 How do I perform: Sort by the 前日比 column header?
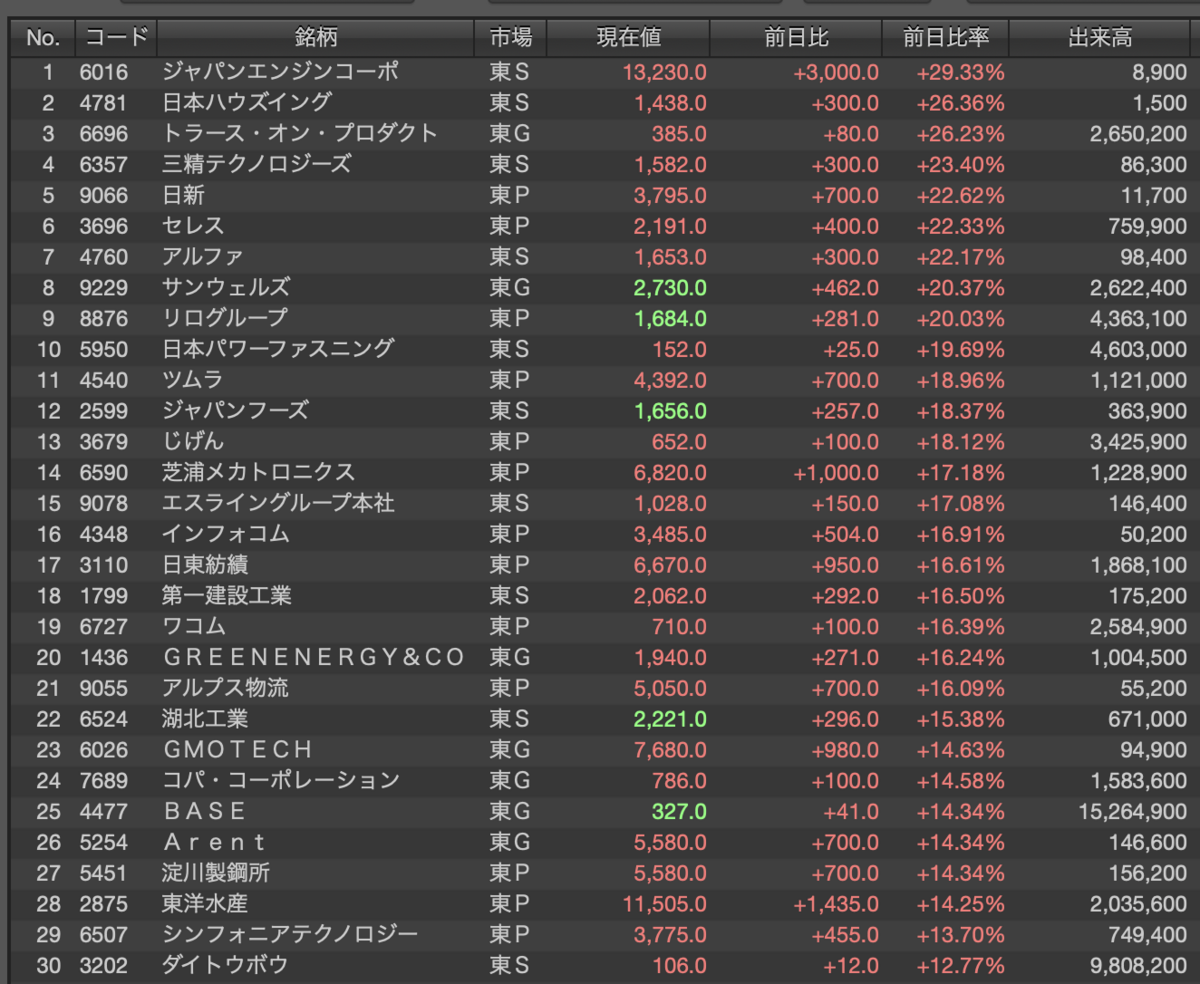point(796,38)
